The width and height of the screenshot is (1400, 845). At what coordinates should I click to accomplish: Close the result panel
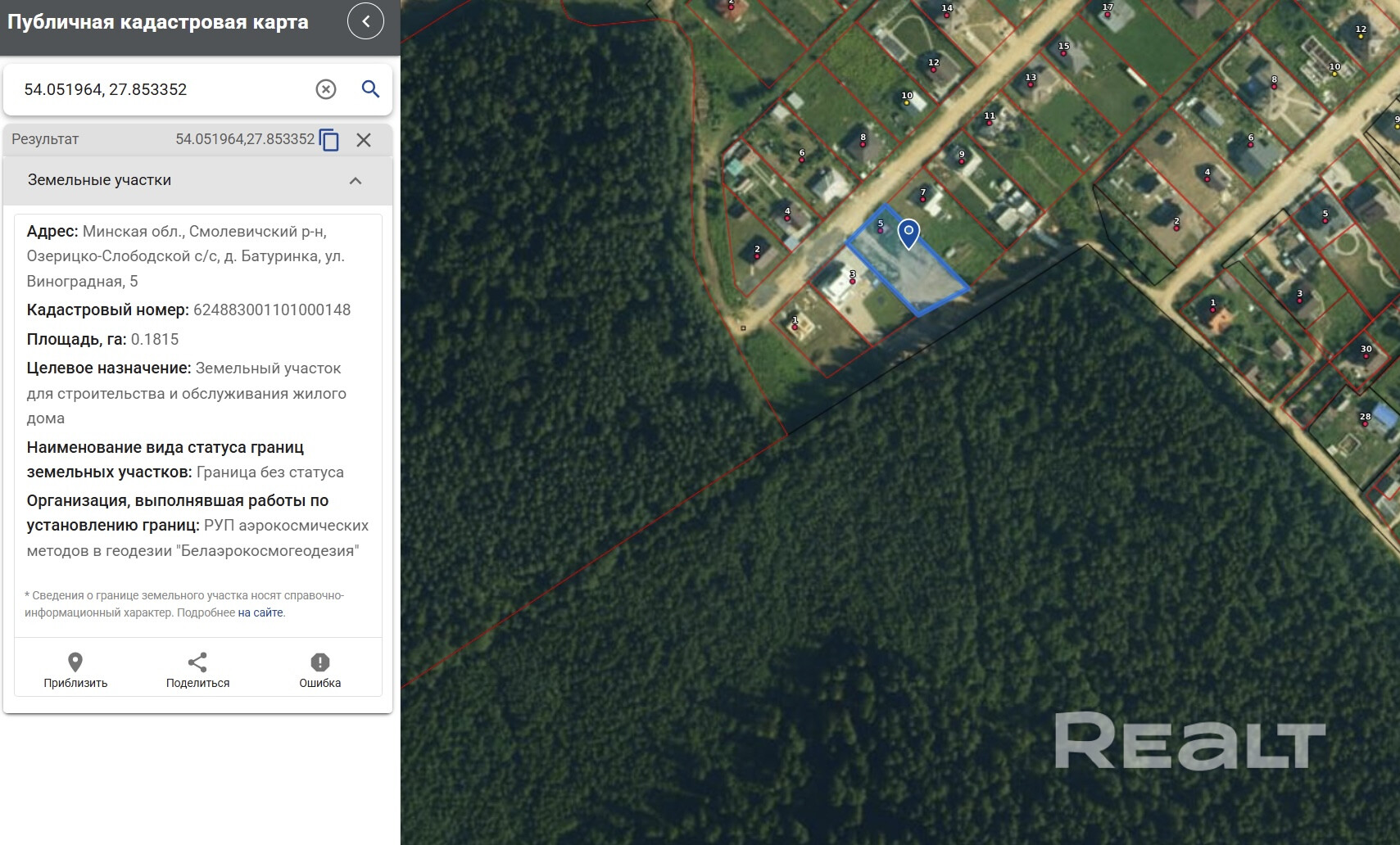pos(364,140)
